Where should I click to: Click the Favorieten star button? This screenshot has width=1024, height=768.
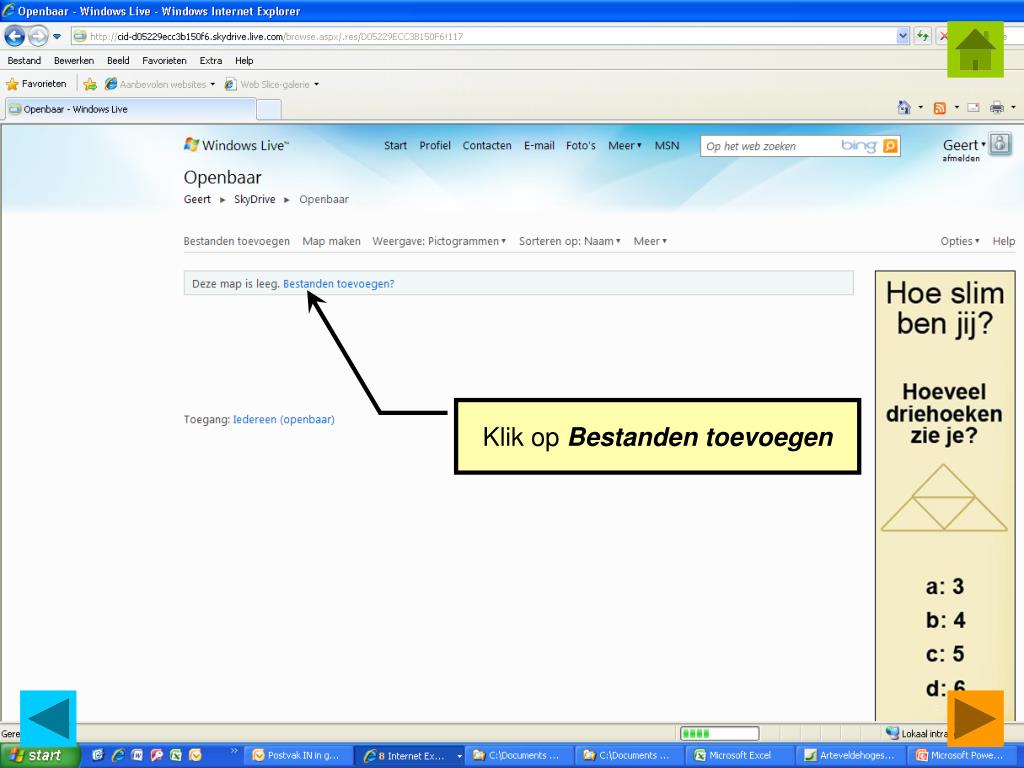(x=36, y=84)
